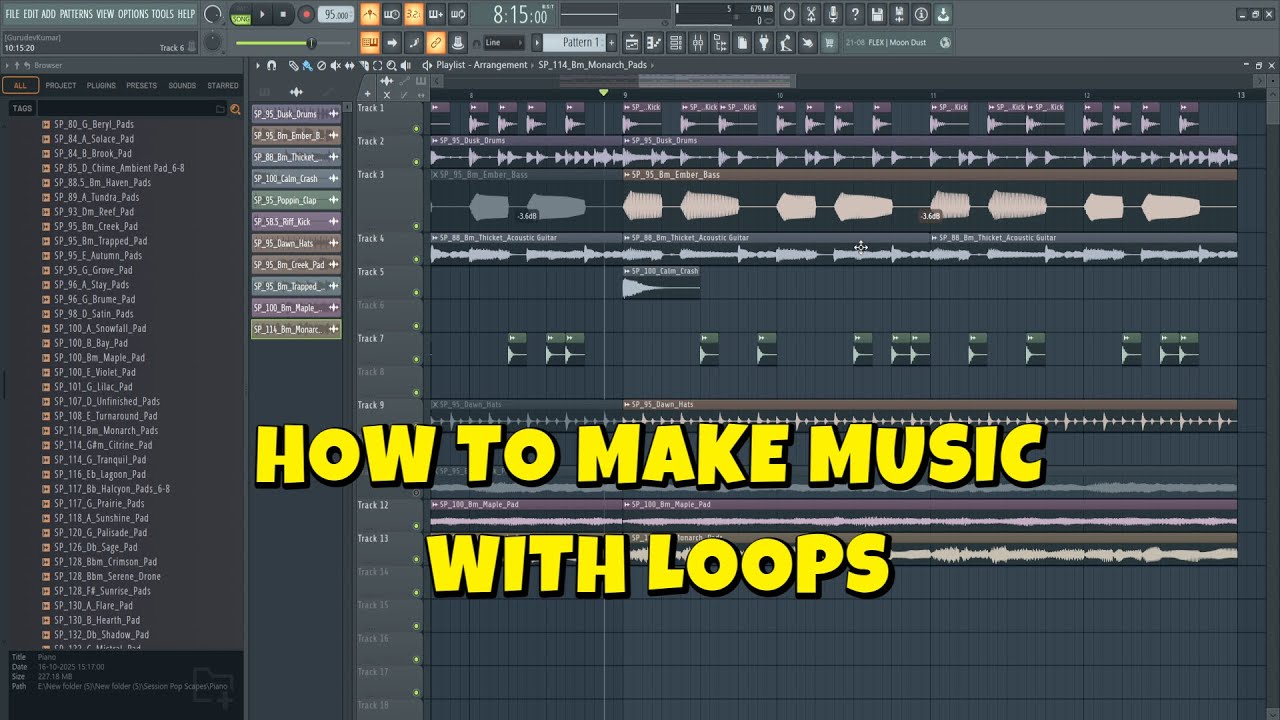Select SP_95_Dusk_Drums in the picker list
Viewport: 1280px width, 720px height.
(x=296, y=114)
